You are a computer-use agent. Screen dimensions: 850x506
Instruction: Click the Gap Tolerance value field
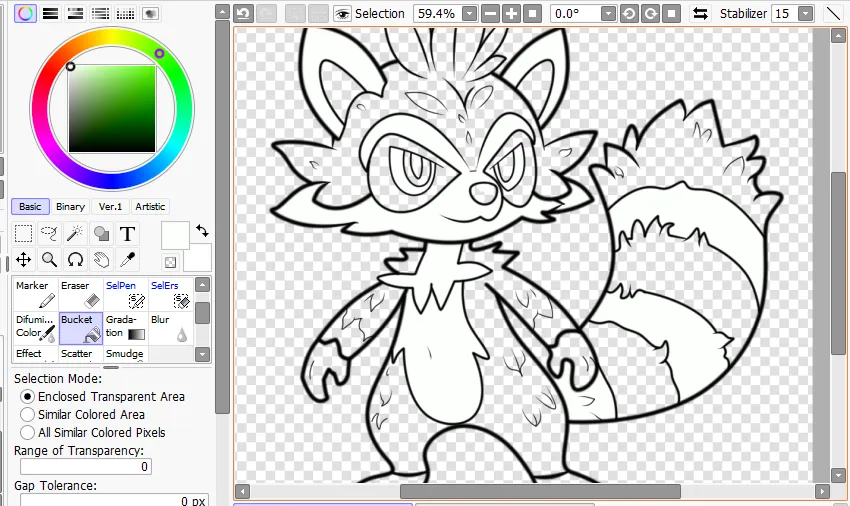point(114,501)
